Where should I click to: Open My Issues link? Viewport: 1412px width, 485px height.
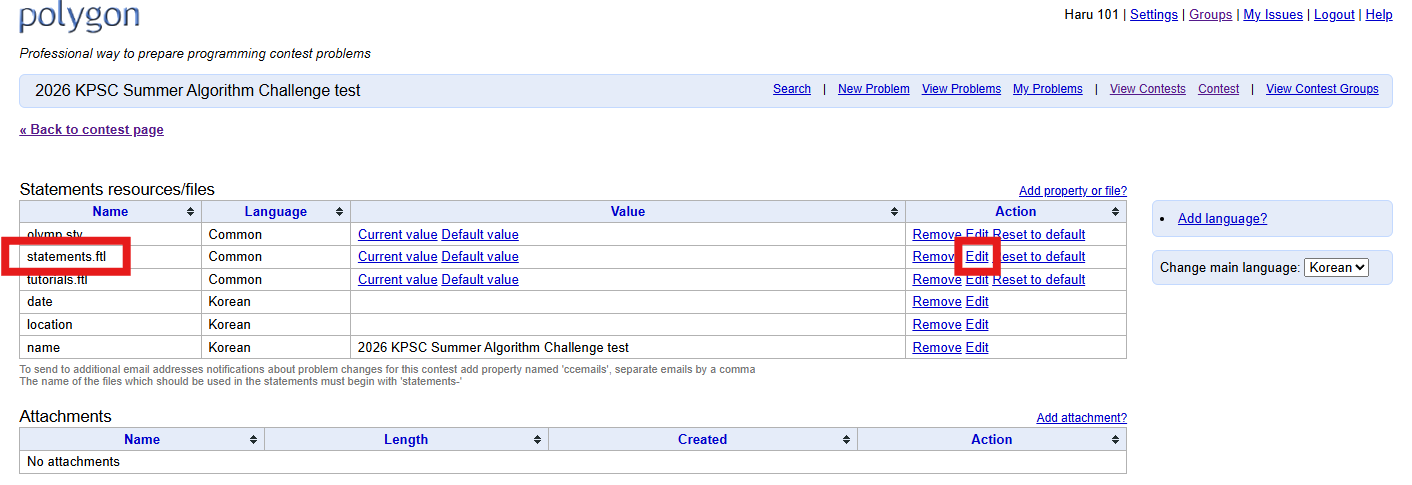pyautogui.click(x=1273, y=15)
